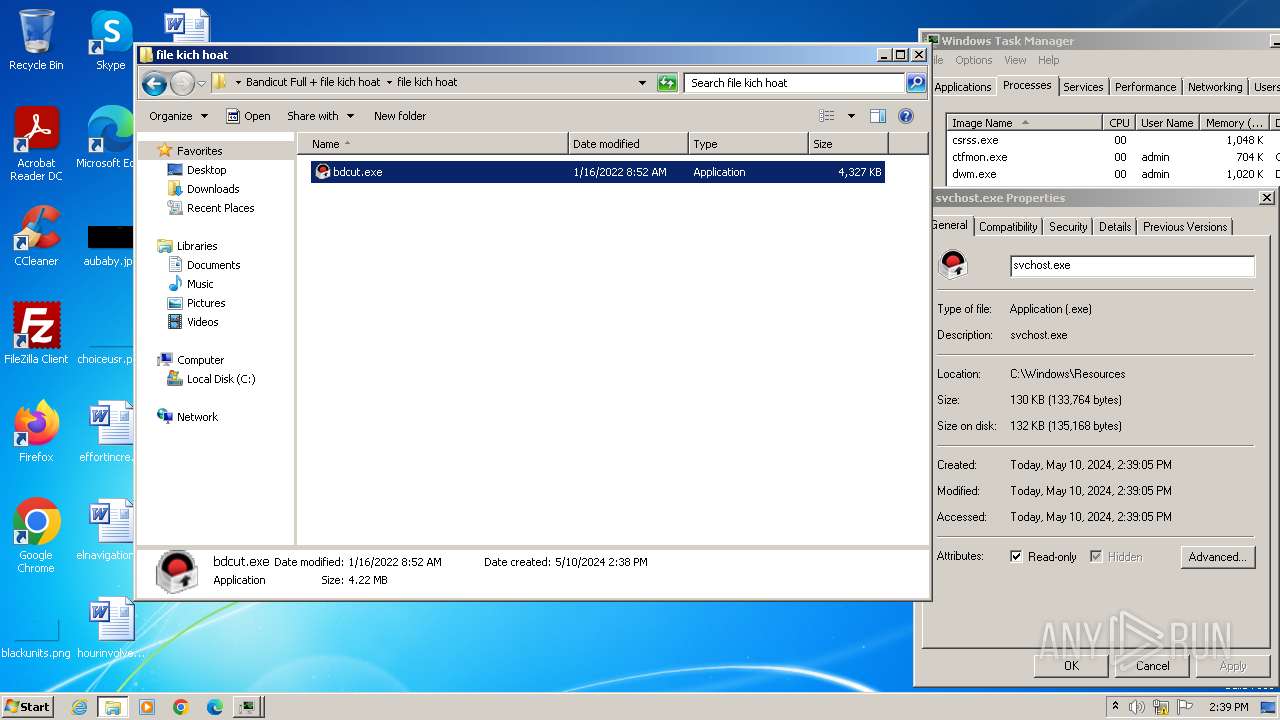1280x720 pixels.
Task: Open the Recycle Bin desktop icon
Action: 36,40
